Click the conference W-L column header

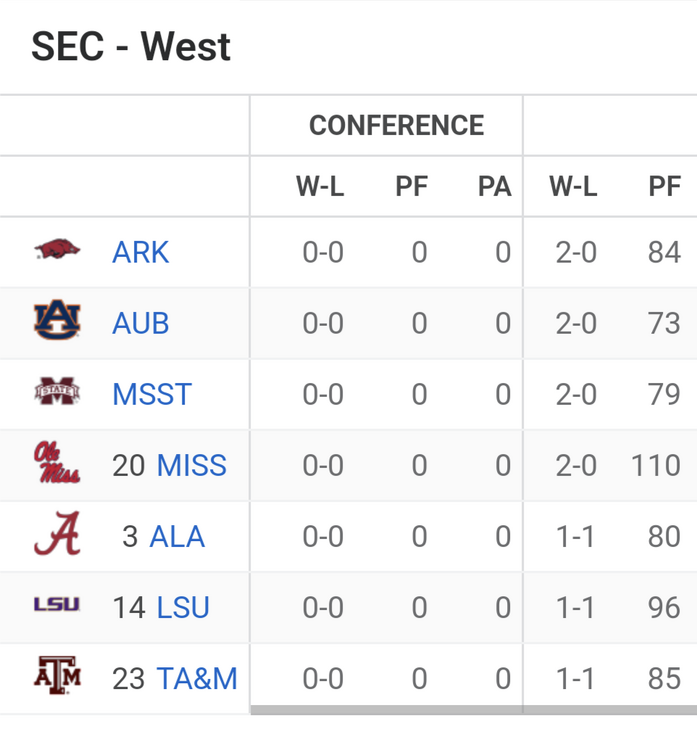click(320, 187)
